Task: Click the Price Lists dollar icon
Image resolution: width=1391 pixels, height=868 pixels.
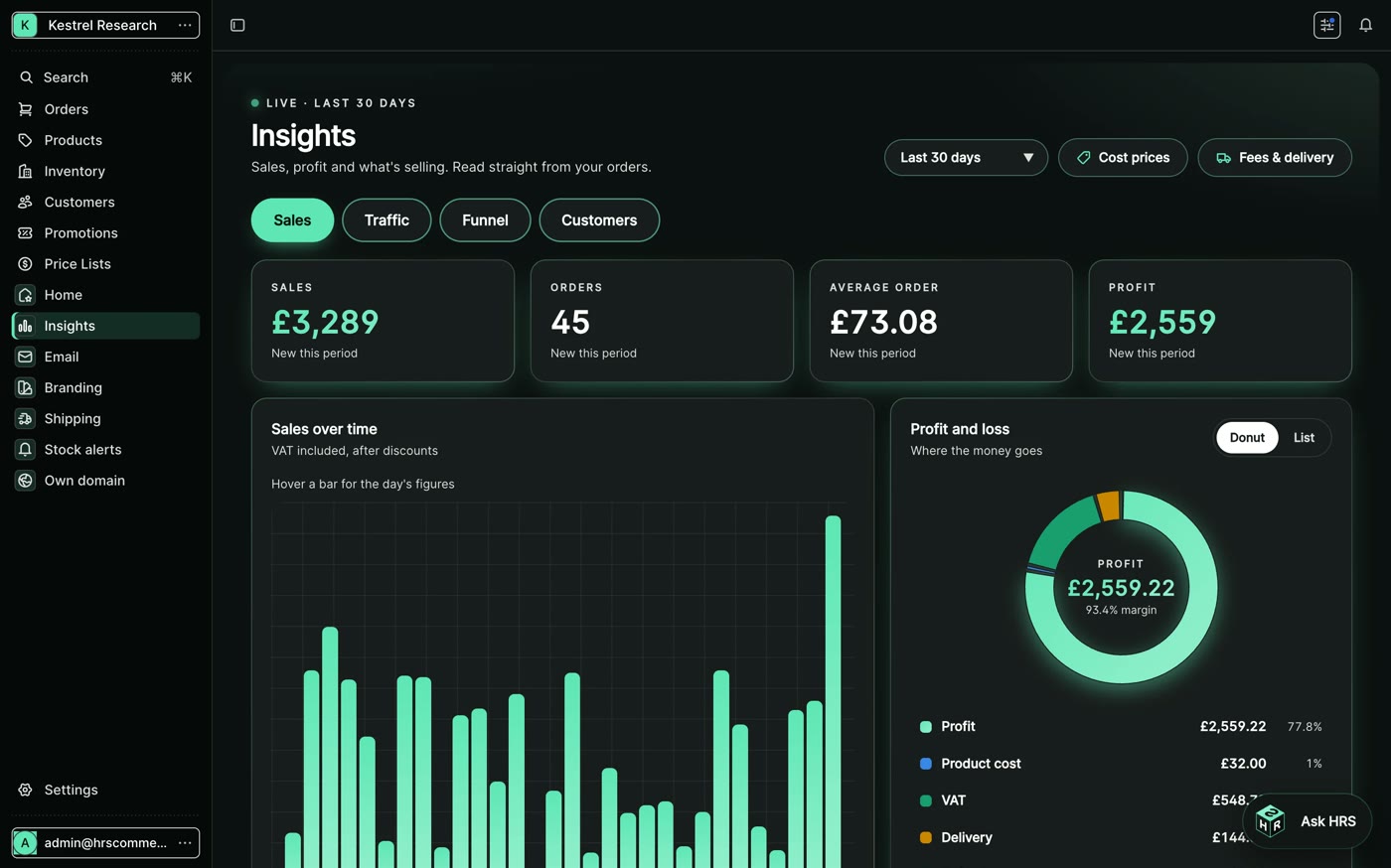Action: (x=26, y=263)
